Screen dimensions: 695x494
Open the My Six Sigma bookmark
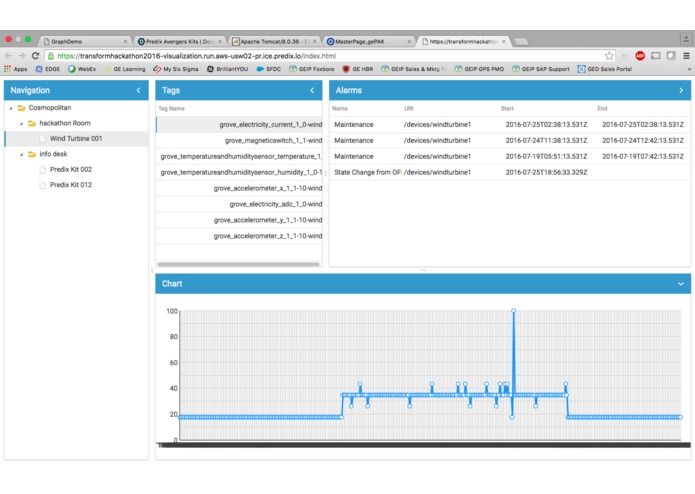tap(176, 69)
